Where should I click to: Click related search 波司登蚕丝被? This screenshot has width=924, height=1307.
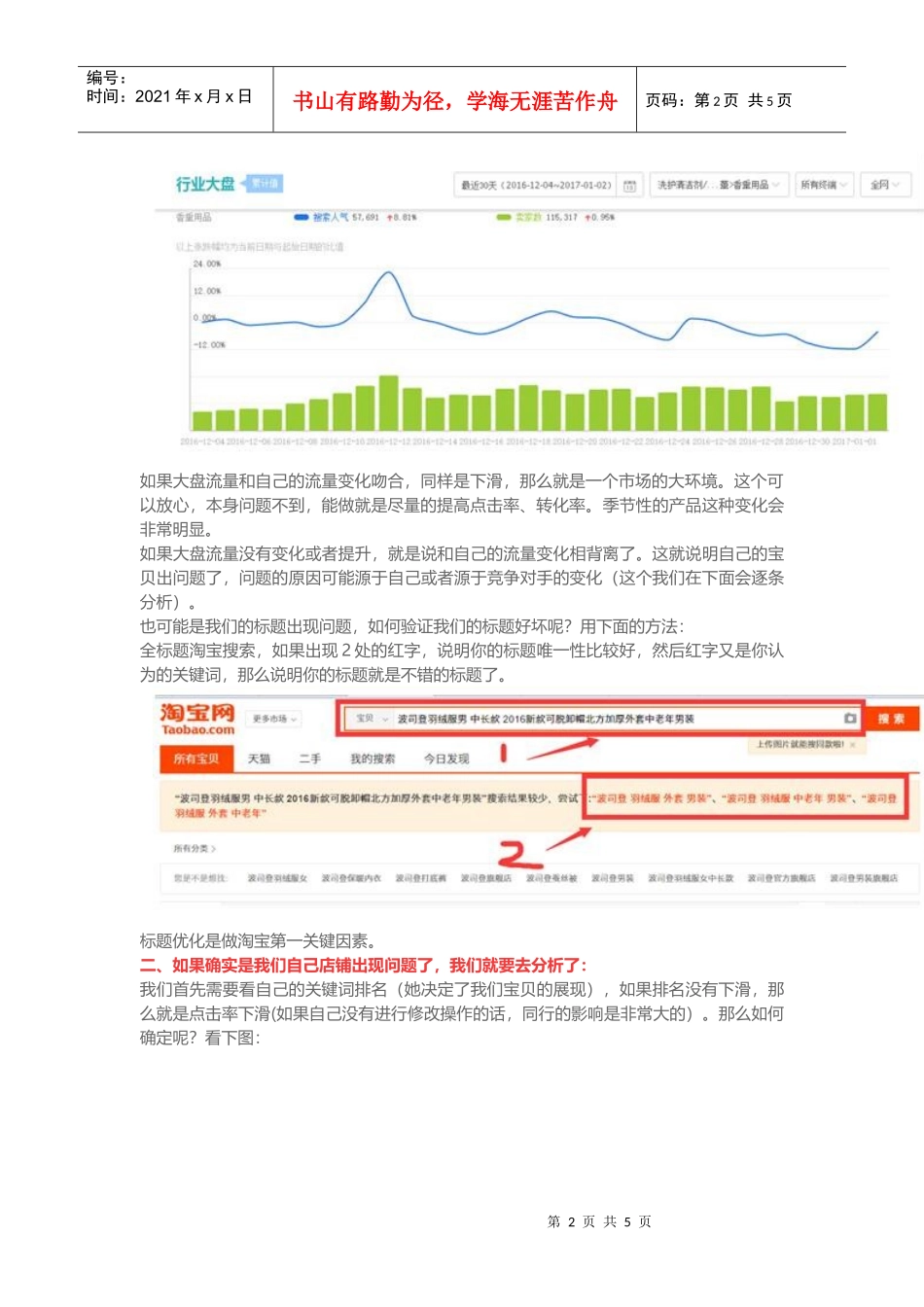click(x=551, y=878)
